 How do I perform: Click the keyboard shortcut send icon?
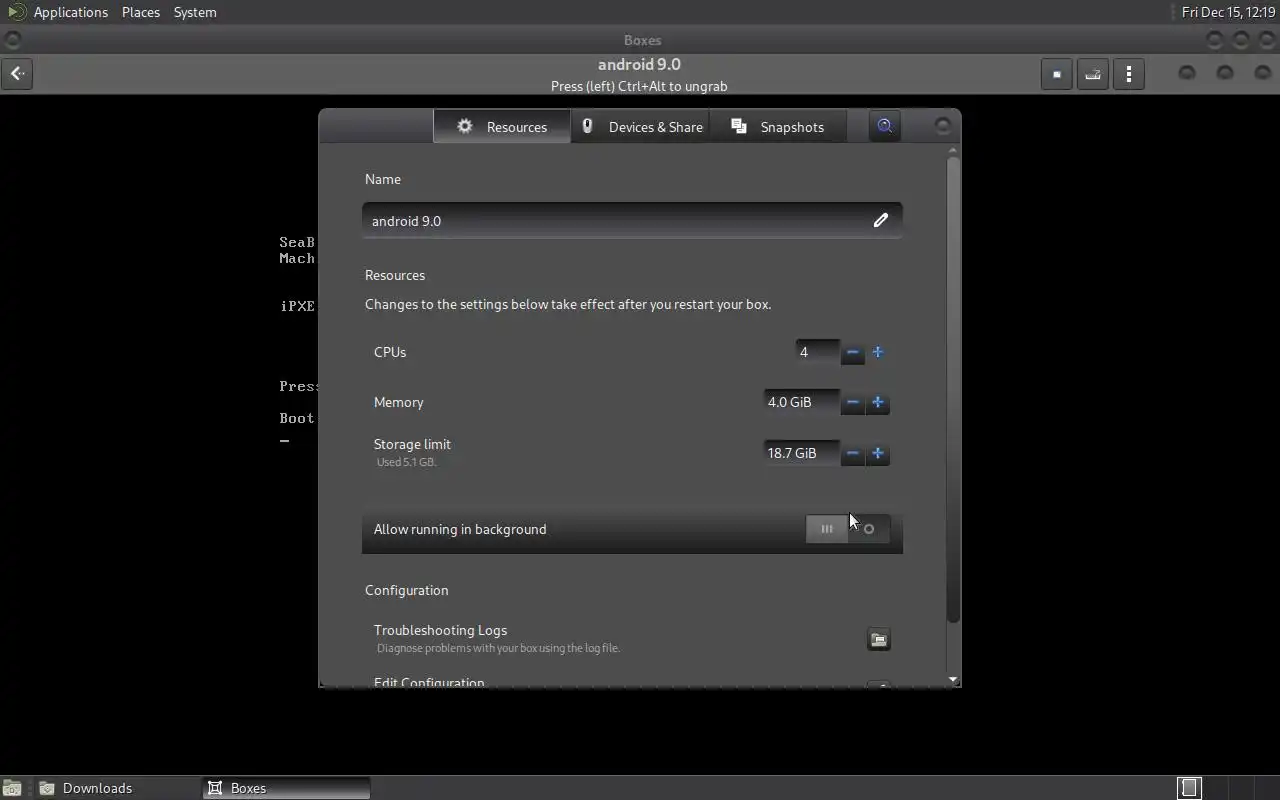(x=1093, y=74)
